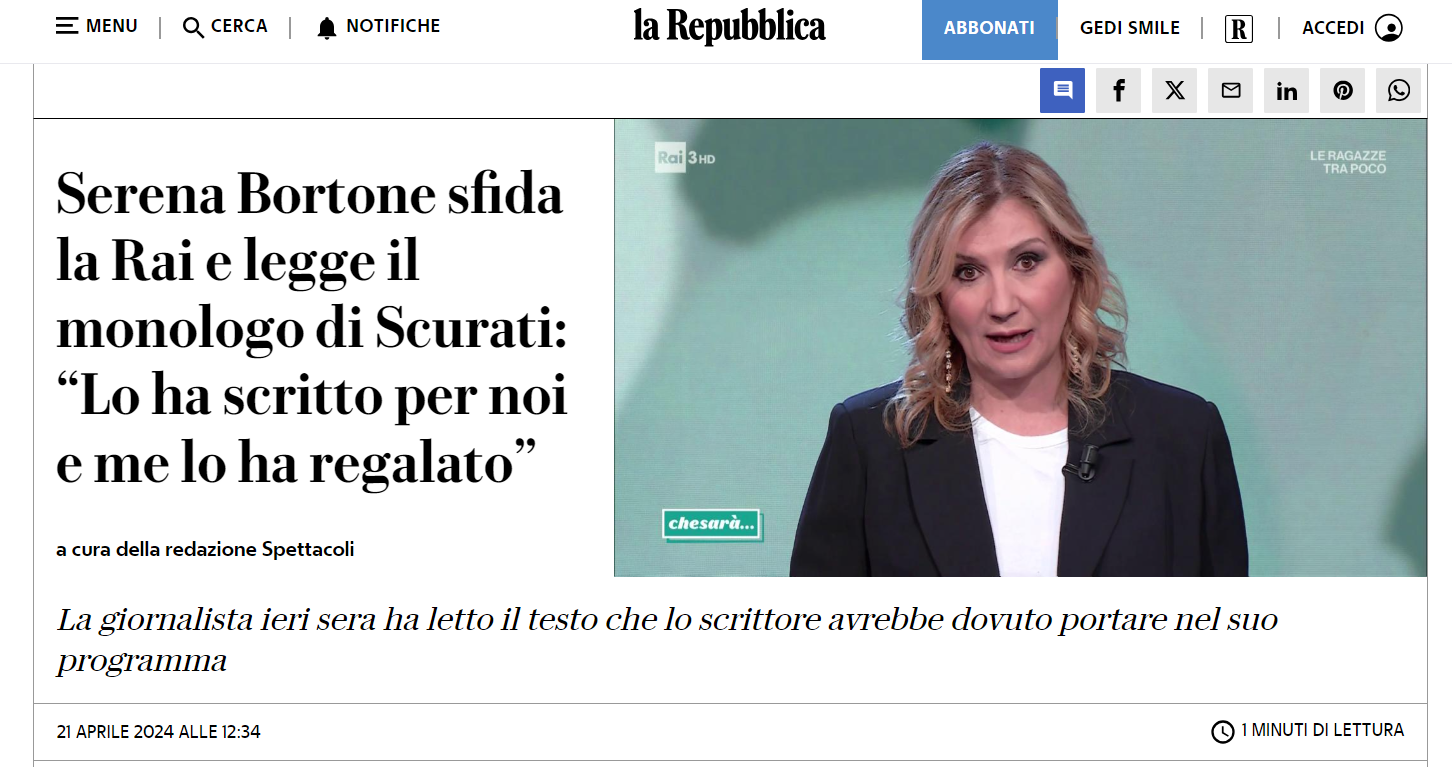
Task: Share the article on Facebook
Action: pos(1118,91)
